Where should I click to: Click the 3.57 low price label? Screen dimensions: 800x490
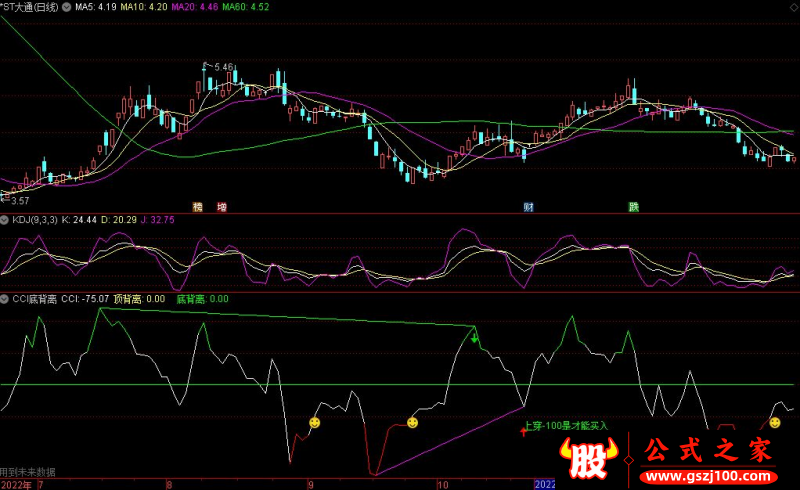click(20, 201)
